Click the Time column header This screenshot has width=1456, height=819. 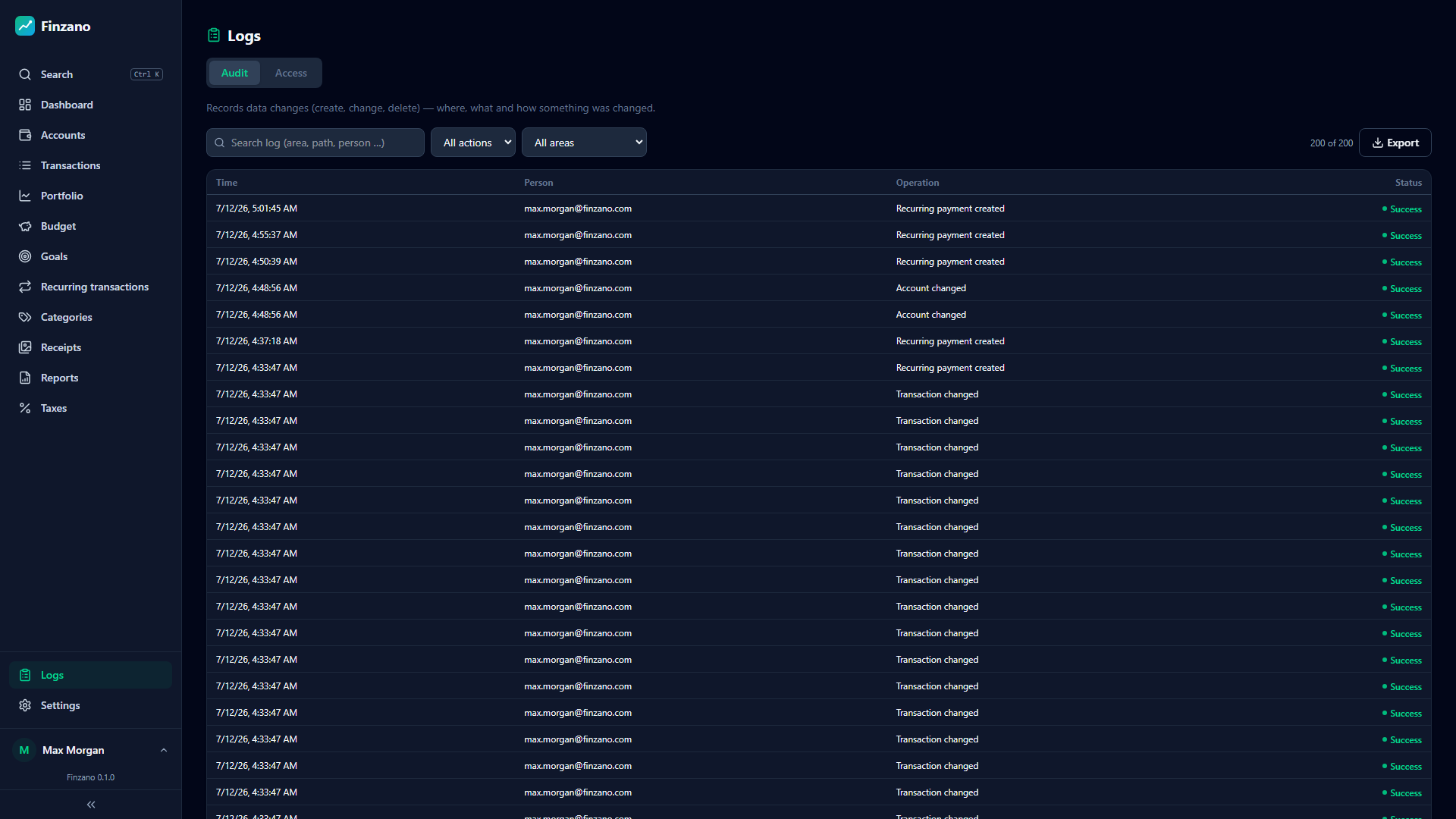click(227, 183)
